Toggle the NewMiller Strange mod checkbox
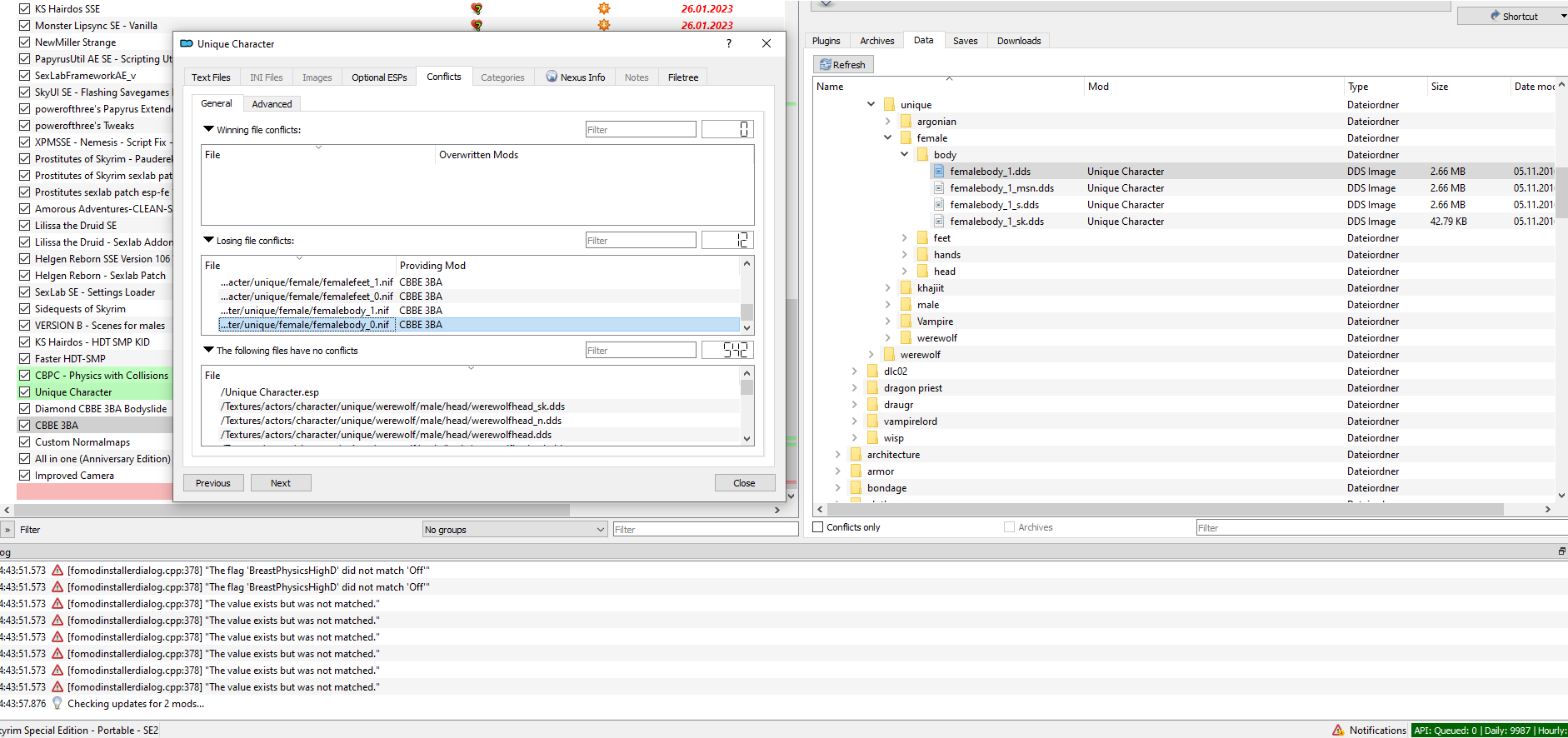Viewport: 1568px width, 738px height. [25, 42]
